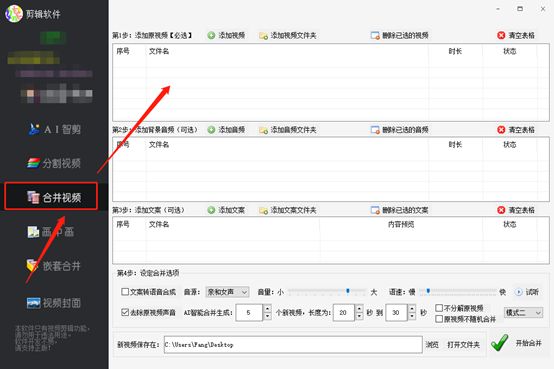Click the 添加视频 button label
Screen dimensions: 554x369
232,35
